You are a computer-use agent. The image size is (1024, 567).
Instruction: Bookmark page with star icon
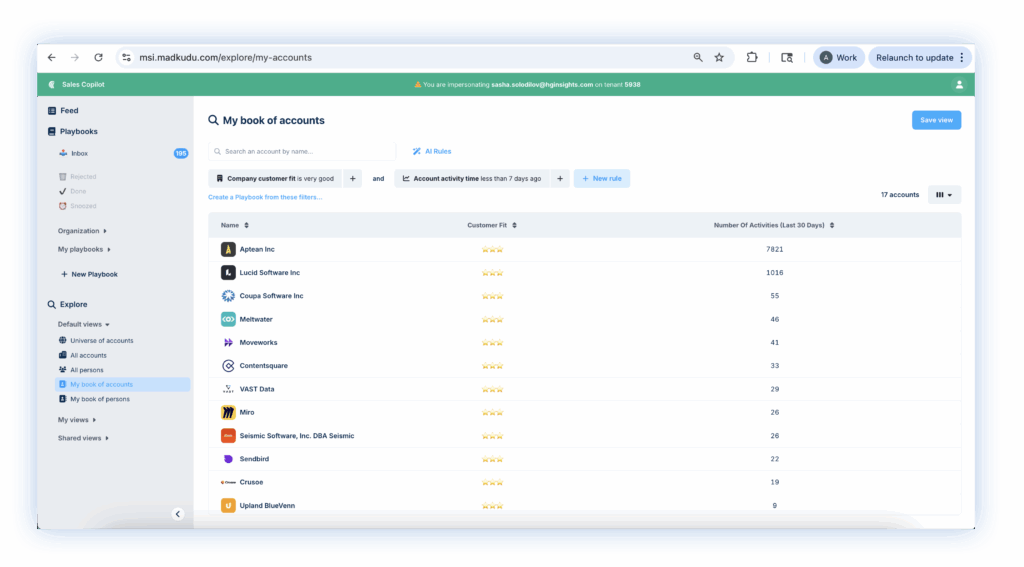pyautogui.click(x=719, y=58)
